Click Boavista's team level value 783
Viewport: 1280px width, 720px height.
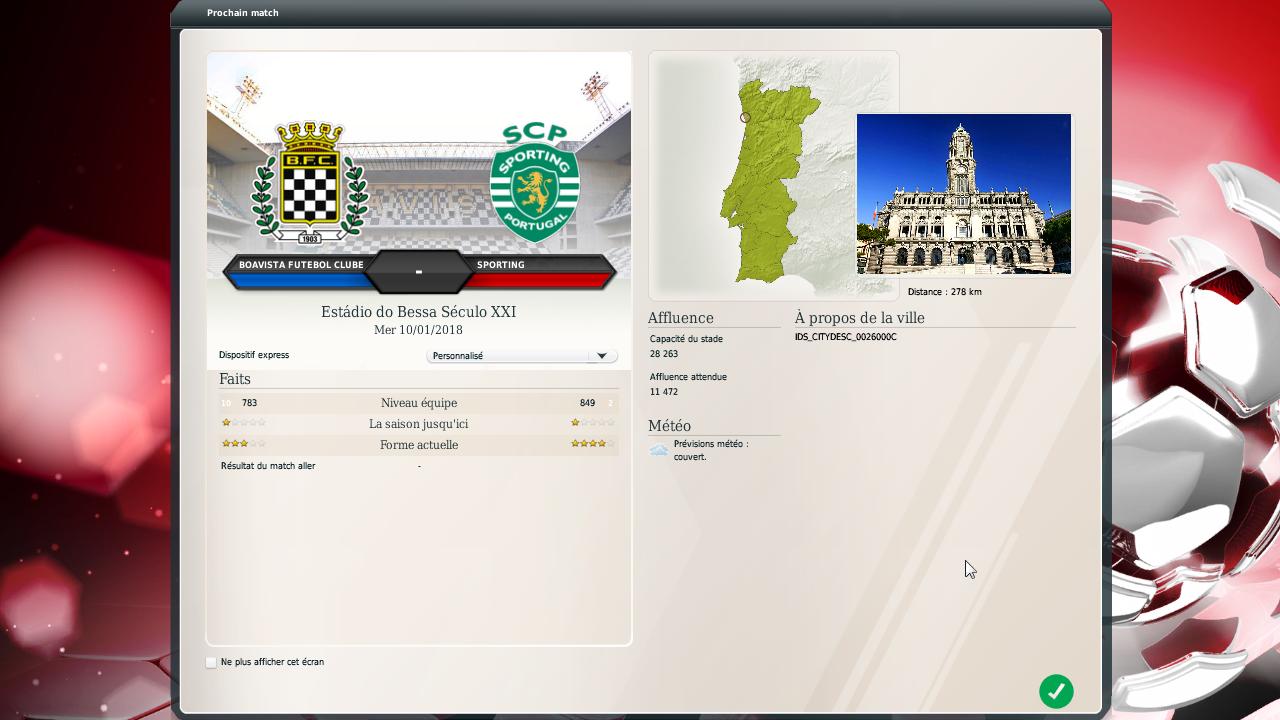[x=249, y=403]
